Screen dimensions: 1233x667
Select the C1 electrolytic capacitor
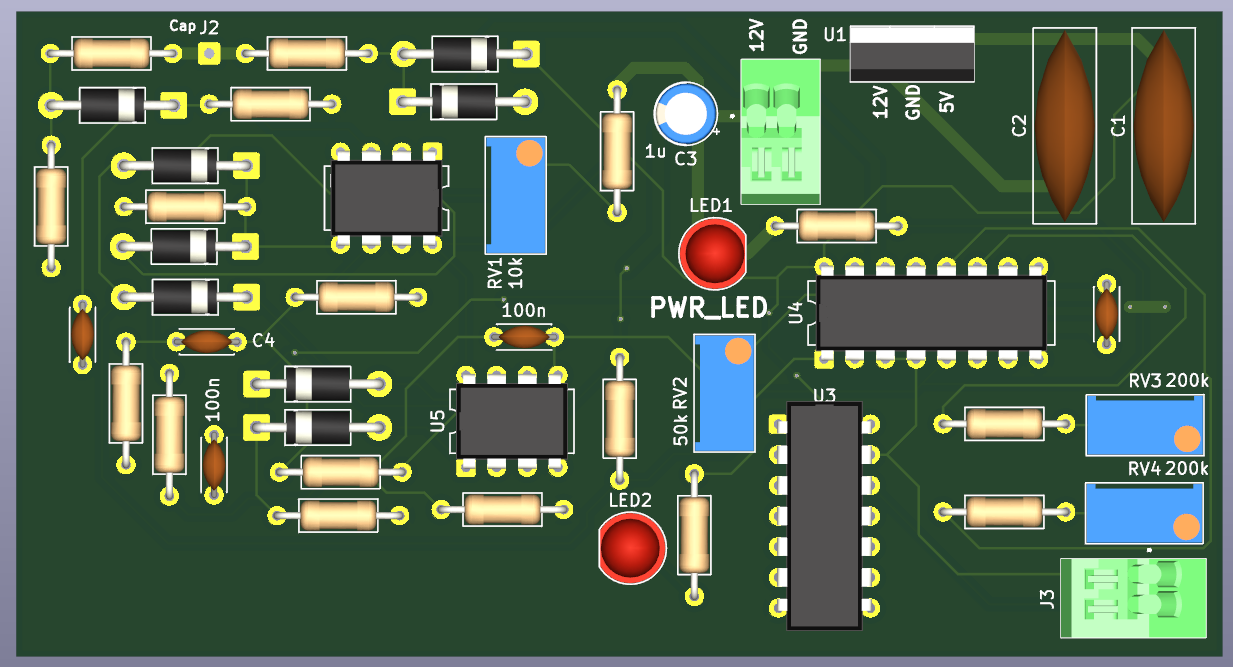(1163, 125)
